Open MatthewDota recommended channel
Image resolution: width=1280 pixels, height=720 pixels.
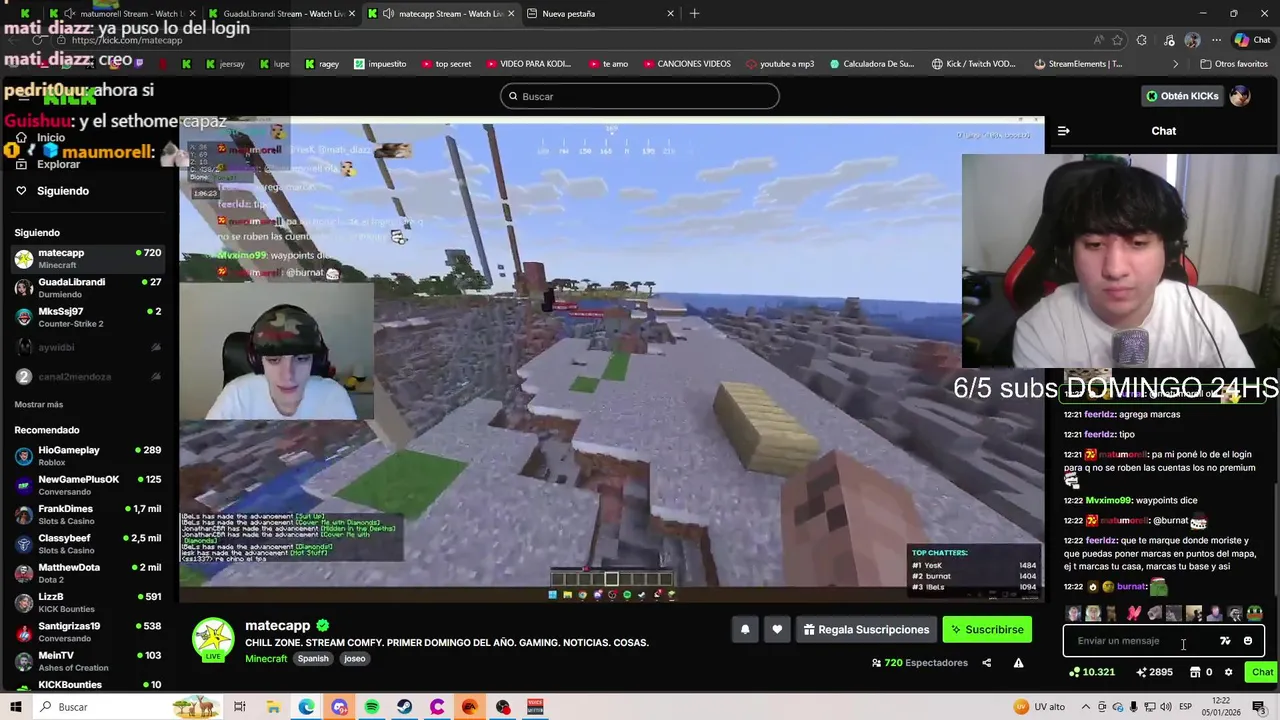[x=88, y=573]
